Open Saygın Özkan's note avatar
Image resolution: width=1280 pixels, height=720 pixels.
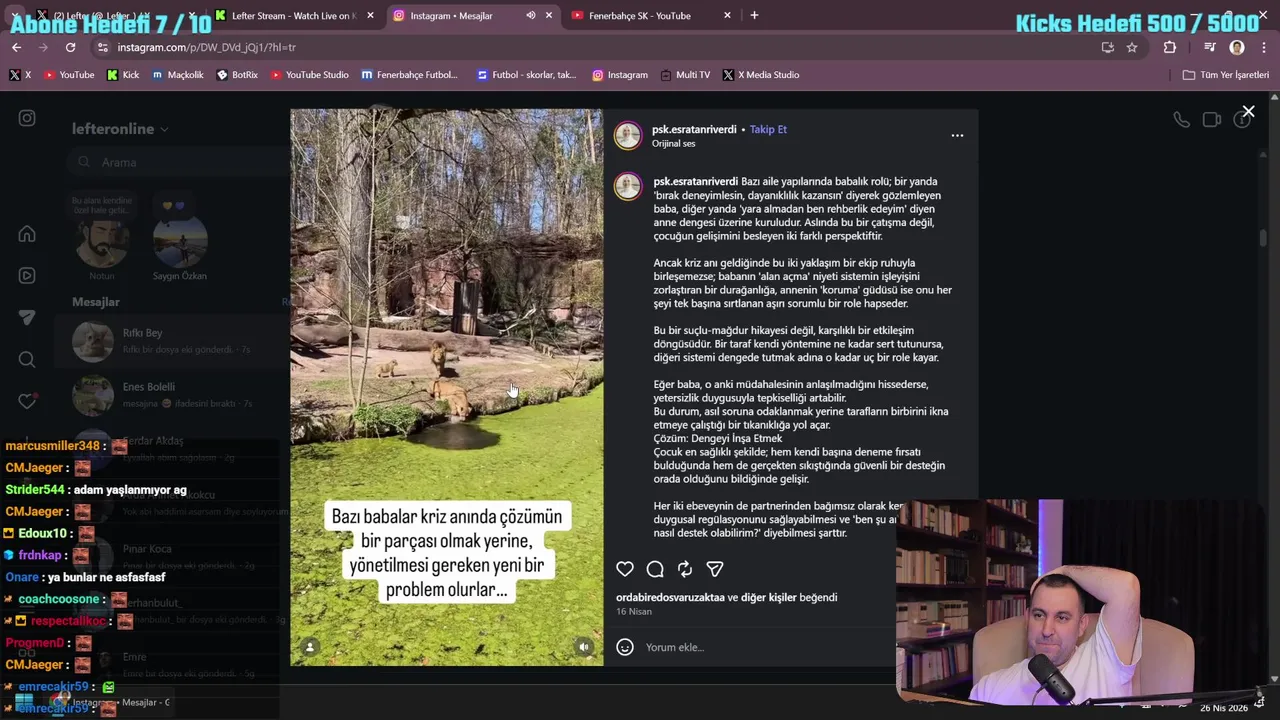coord(180,241)
